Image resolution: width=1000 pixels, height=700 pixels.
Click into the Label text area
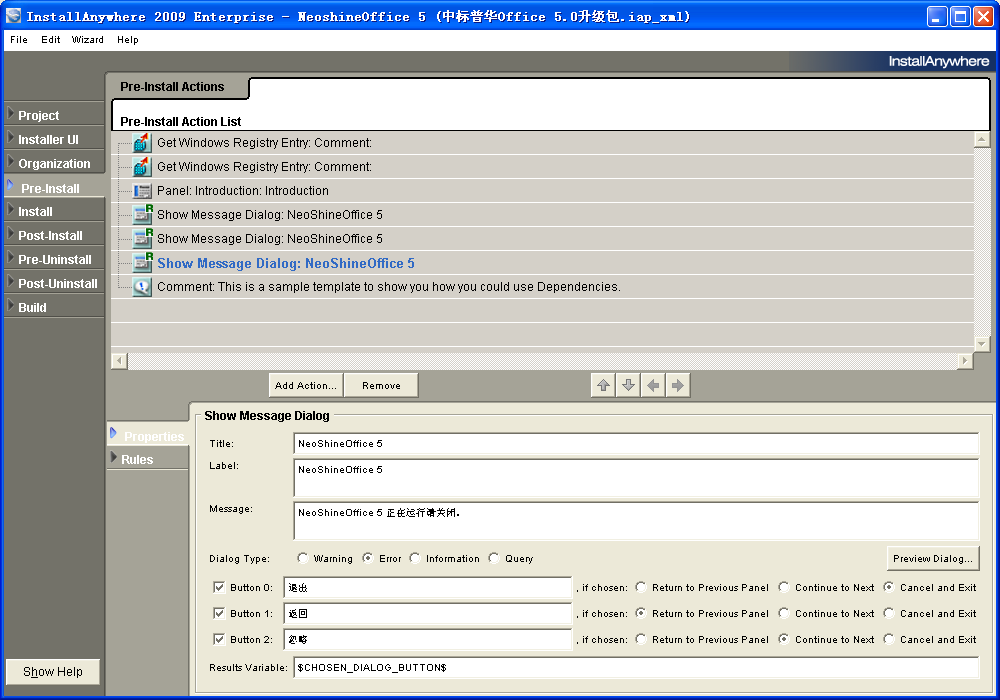click(x=636, y=478)
